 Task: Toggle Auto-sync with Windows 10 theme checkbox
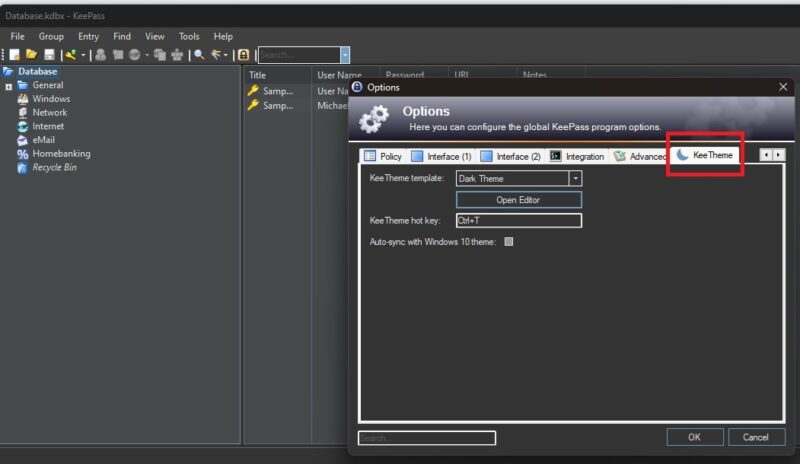[509, 242]
